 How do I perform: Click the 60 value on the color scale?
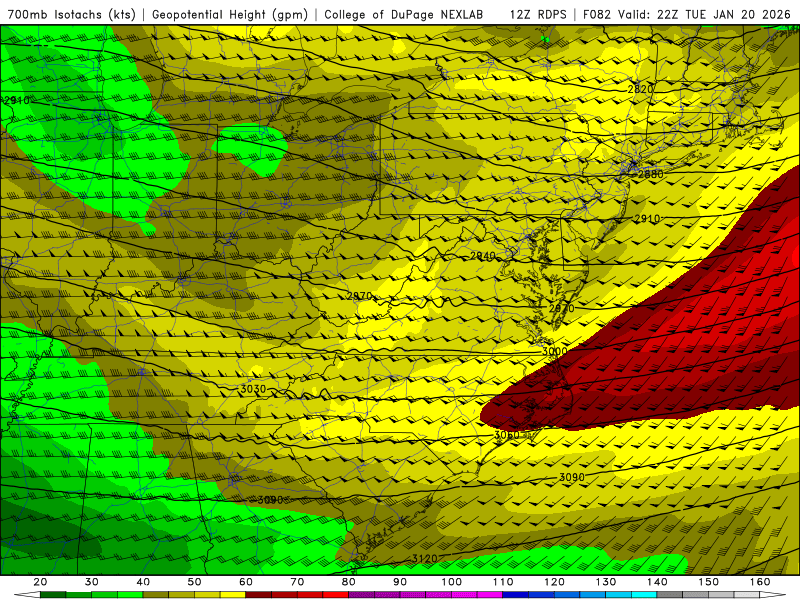tap(246, 582)
